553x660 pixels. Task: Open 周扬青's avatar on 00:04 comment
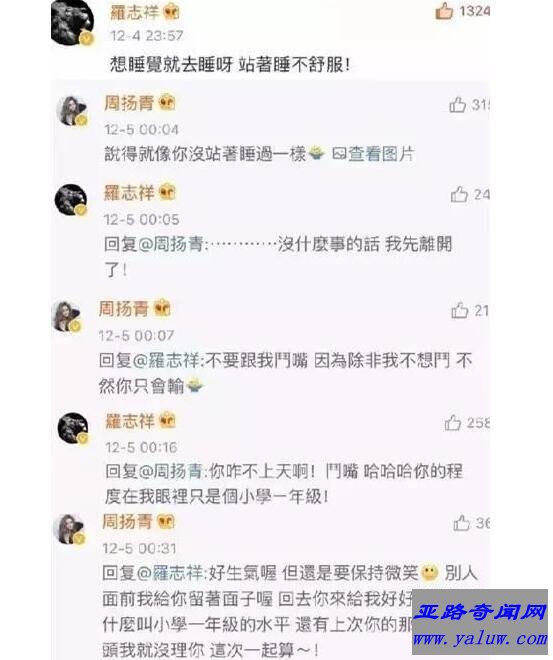coord(72,111)
